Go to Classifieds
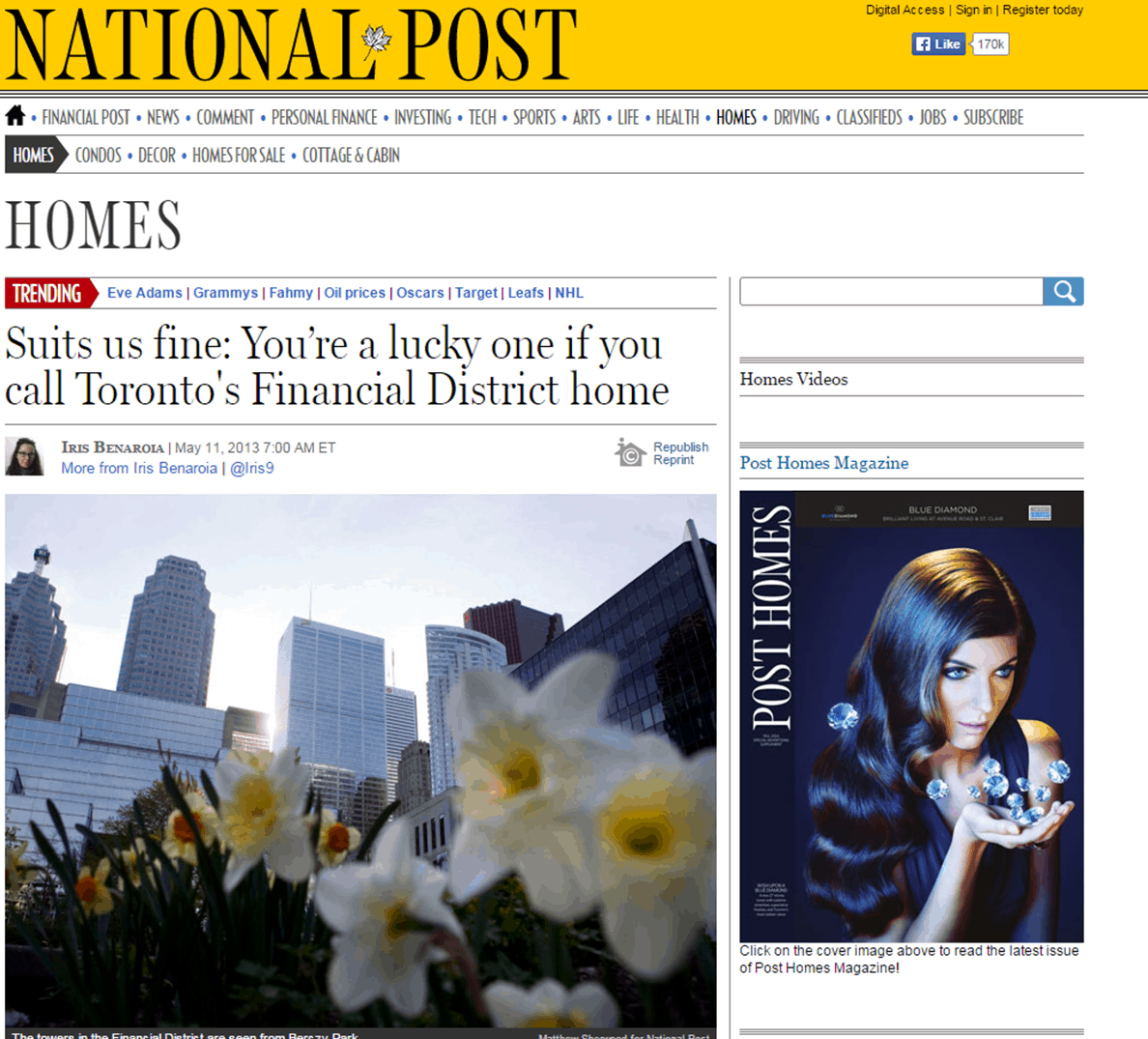This screenshot has height=1039, width=1148. [x=869, y=117]
